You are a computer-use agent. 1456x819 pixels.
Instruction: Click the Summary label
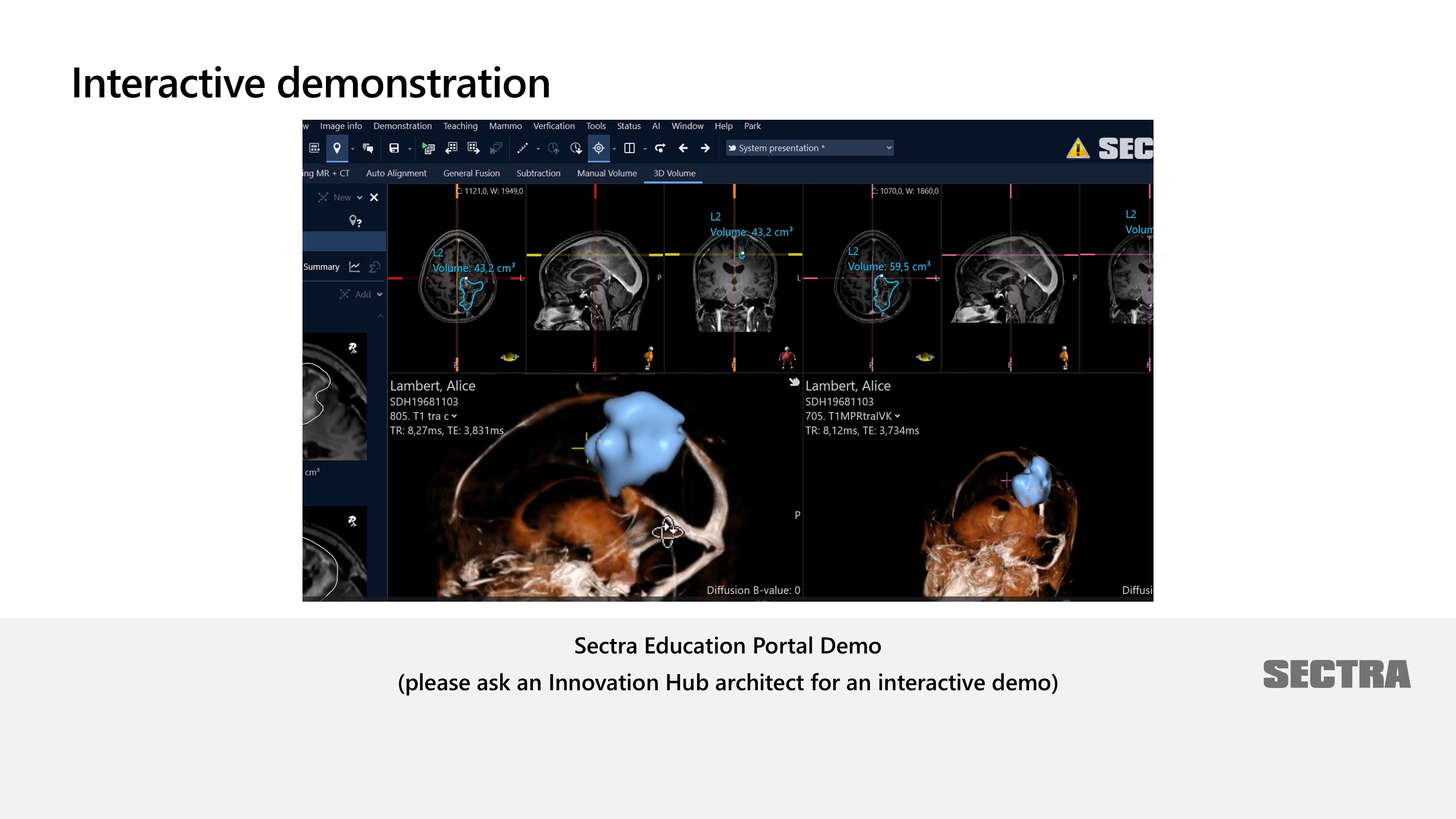click(321, 267)
